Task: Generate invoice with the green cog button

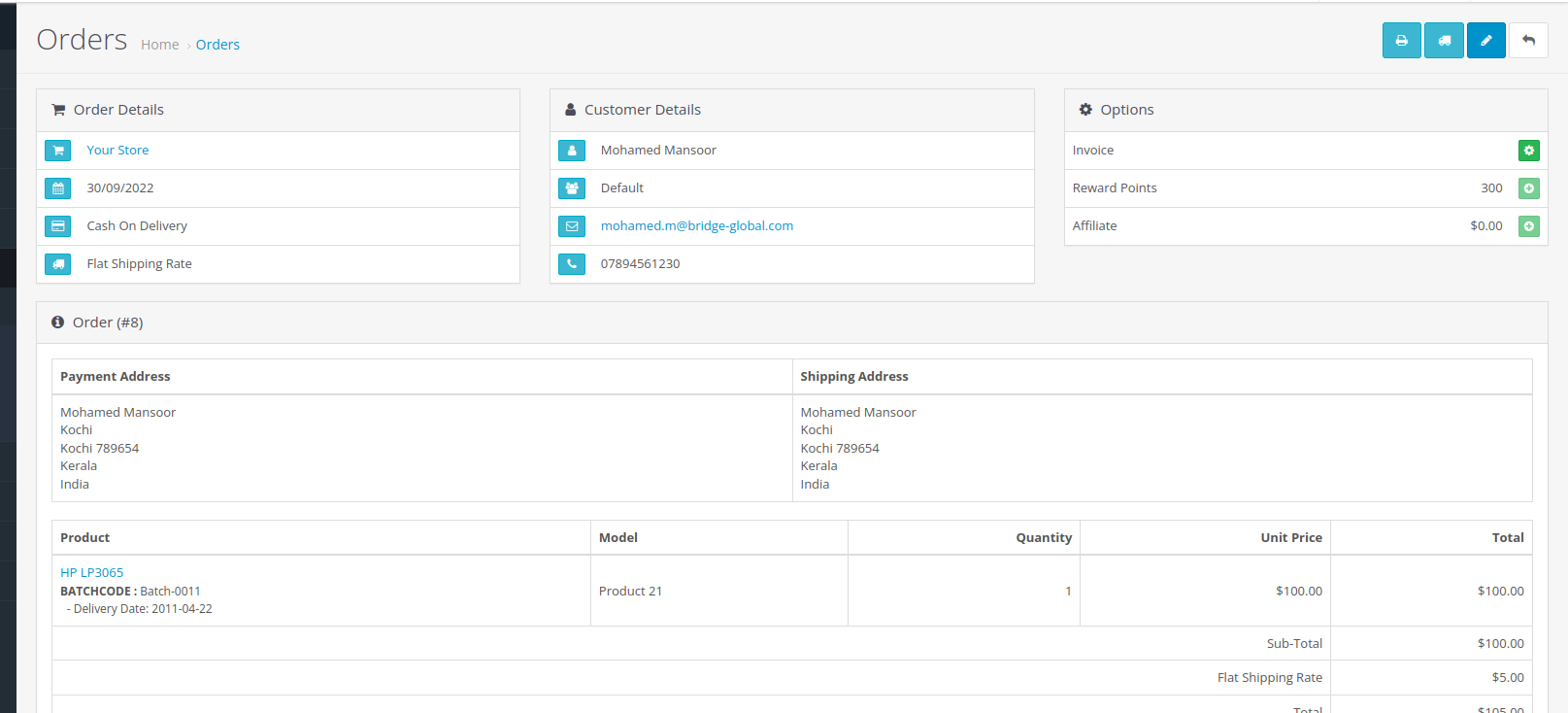Action: 1528,151
